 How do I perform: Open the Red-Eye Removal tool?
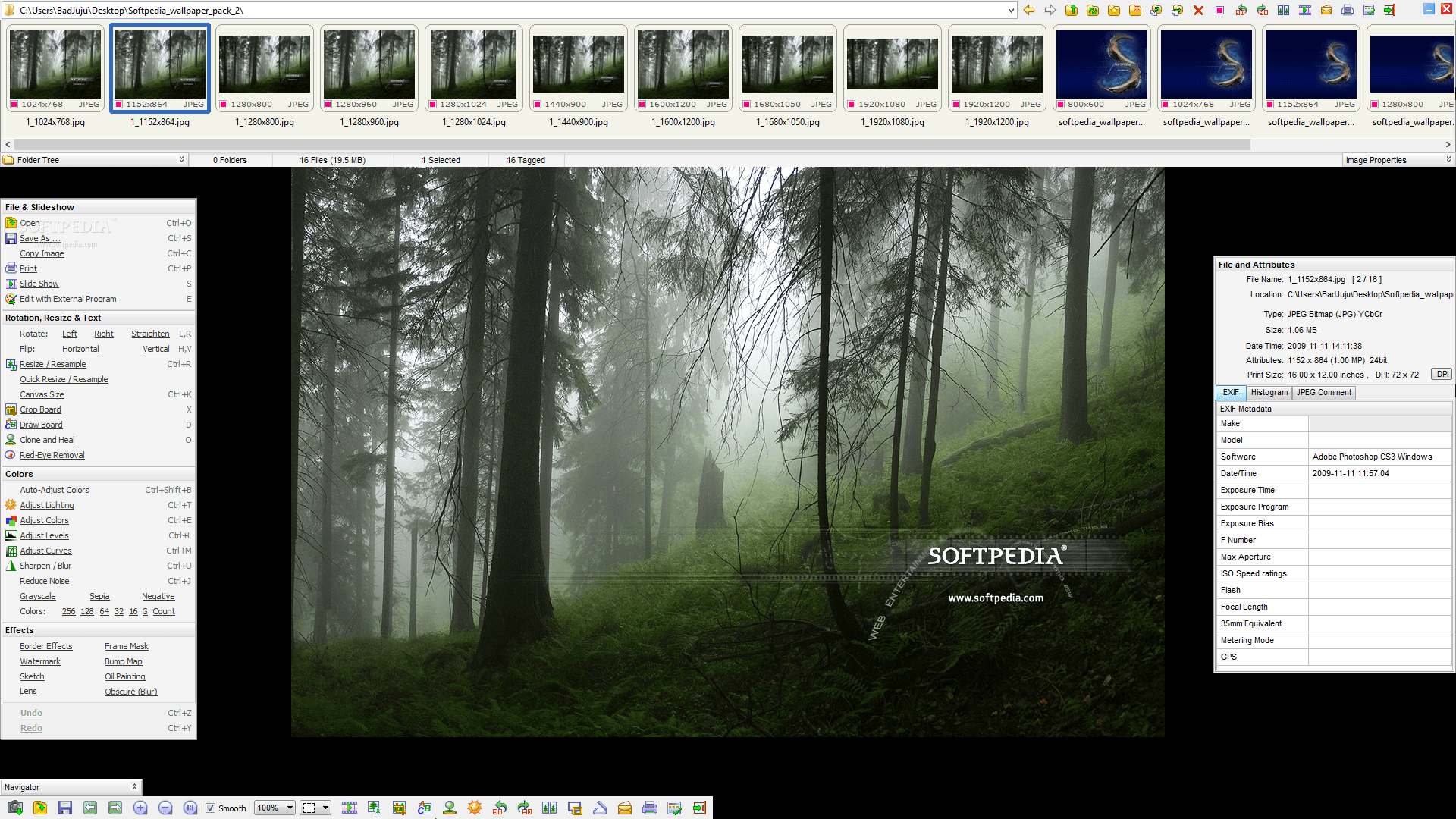tap(52, 455)
